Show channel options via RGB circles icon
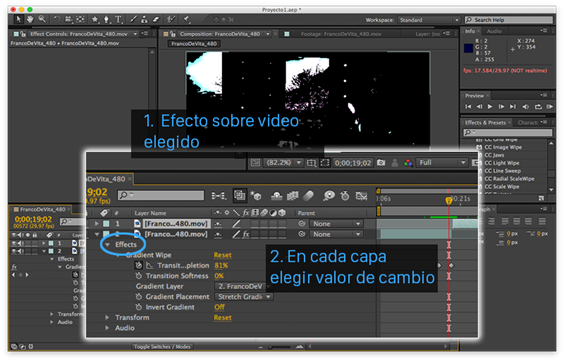Image resolution: width=564 pixels, height=361 pixels. point(408,163)
